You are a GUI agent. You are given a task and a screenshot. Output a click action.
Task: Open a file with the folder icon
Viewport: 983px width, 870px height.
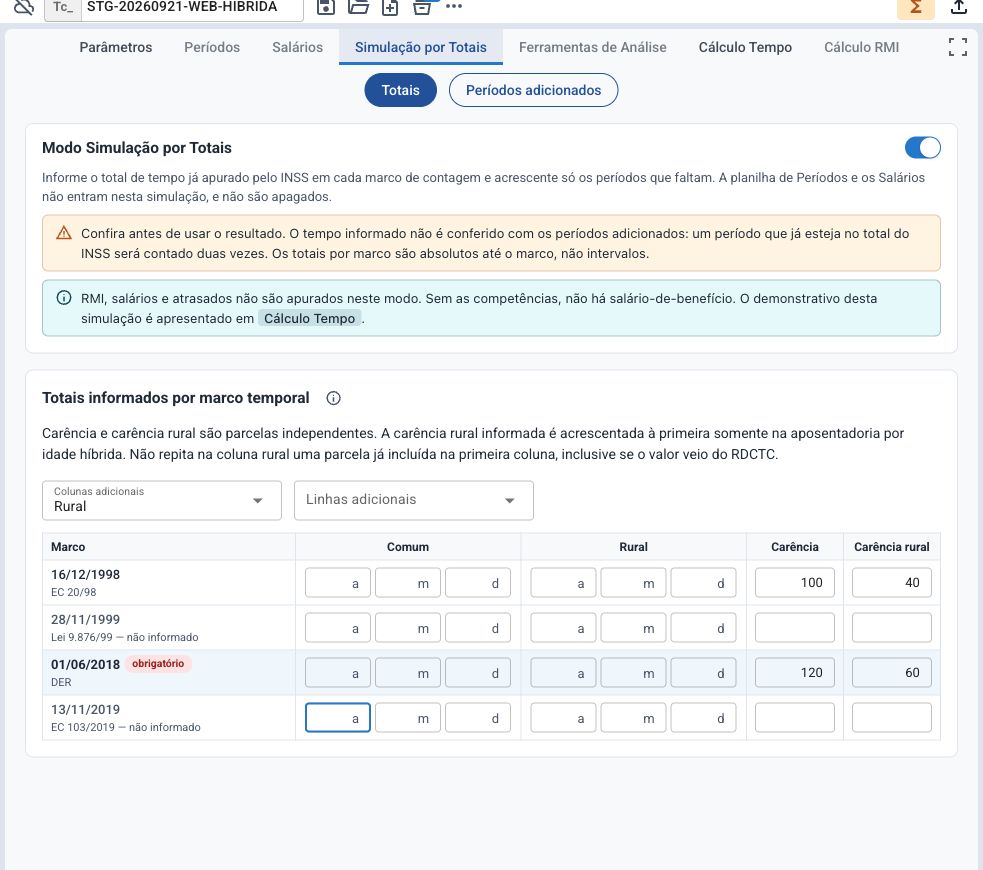click(x=358, y=6)
